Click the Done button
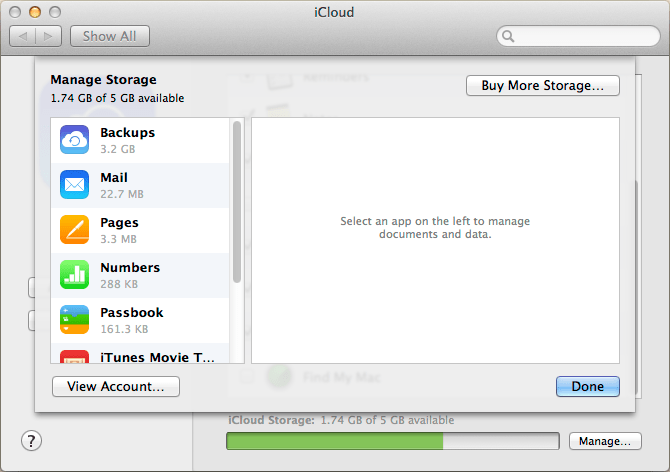 (588, 387)
